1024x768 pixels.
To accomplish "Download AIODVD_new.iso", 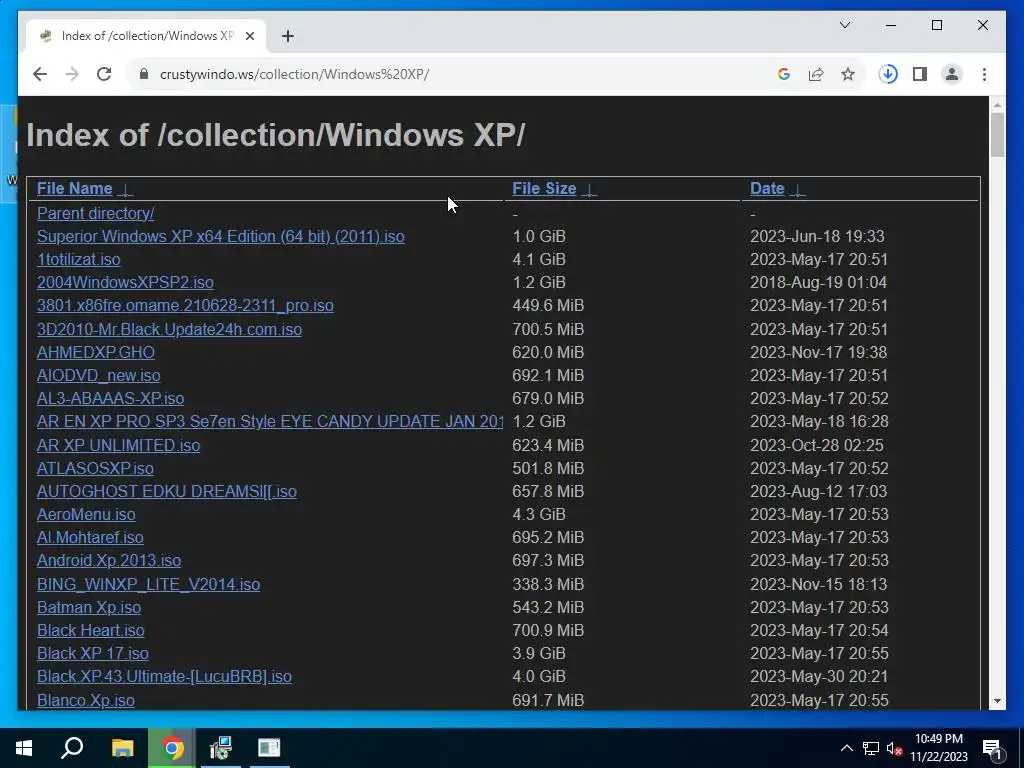I will coord(99,376).
